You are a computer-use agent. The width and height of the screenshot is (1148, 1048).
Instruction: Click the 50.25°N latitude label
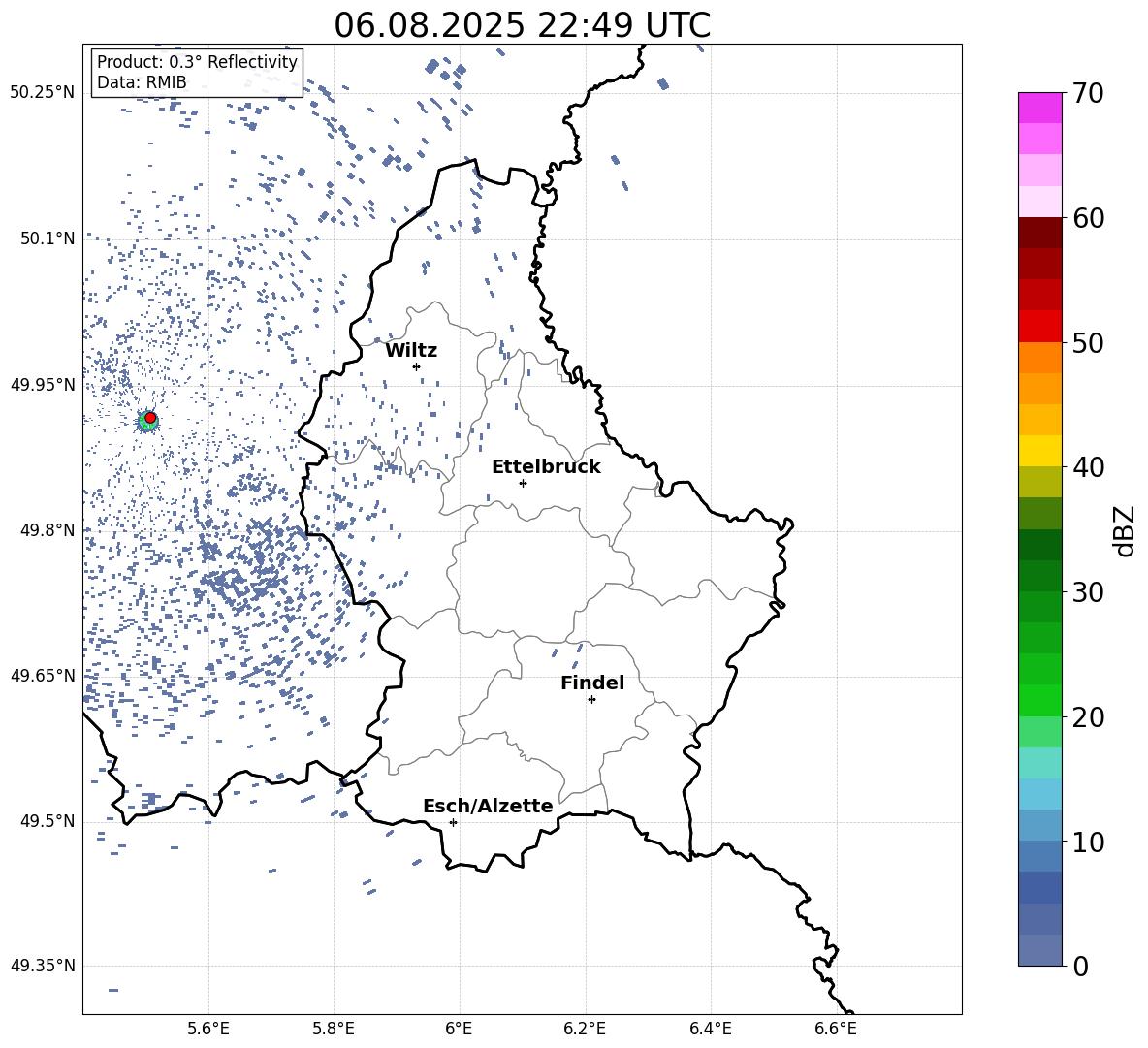click(x=43, y=93)
